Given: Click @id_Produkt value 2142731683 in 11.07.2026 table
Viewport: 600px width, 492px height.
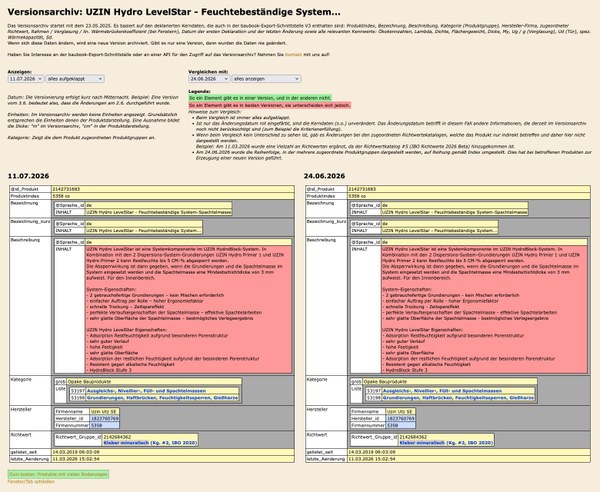Looking at the screenshot, I should 173,189.
